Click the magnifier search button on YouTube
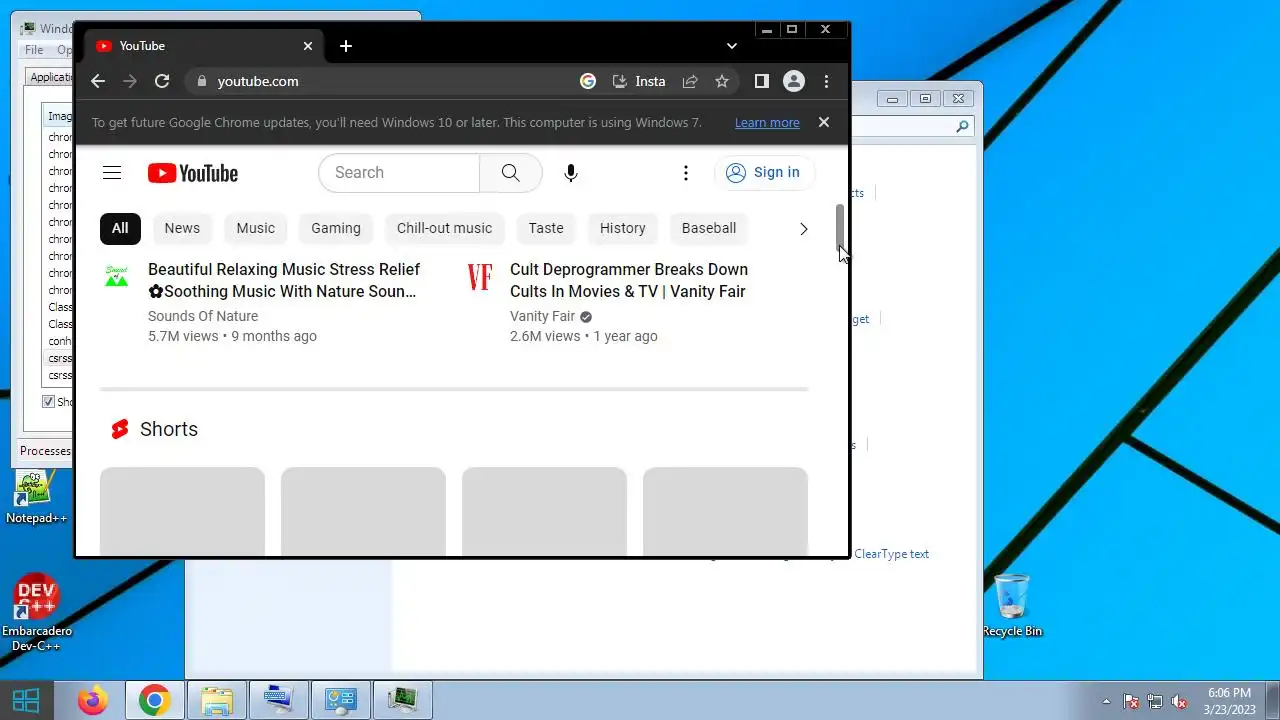 pyautogui.click(x=511, y=173)
